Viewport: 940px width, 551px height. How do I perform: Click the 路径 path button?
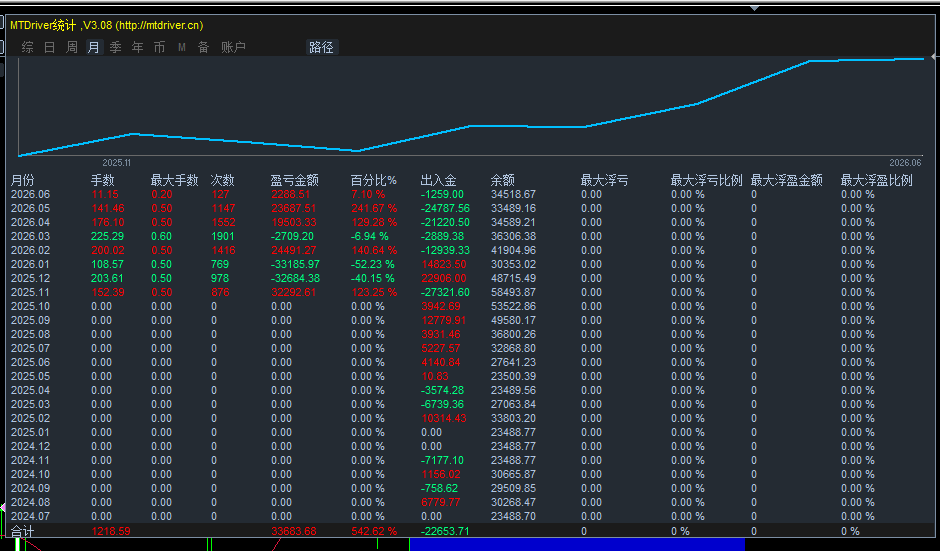pyautogui.click(x=321, y=47)
